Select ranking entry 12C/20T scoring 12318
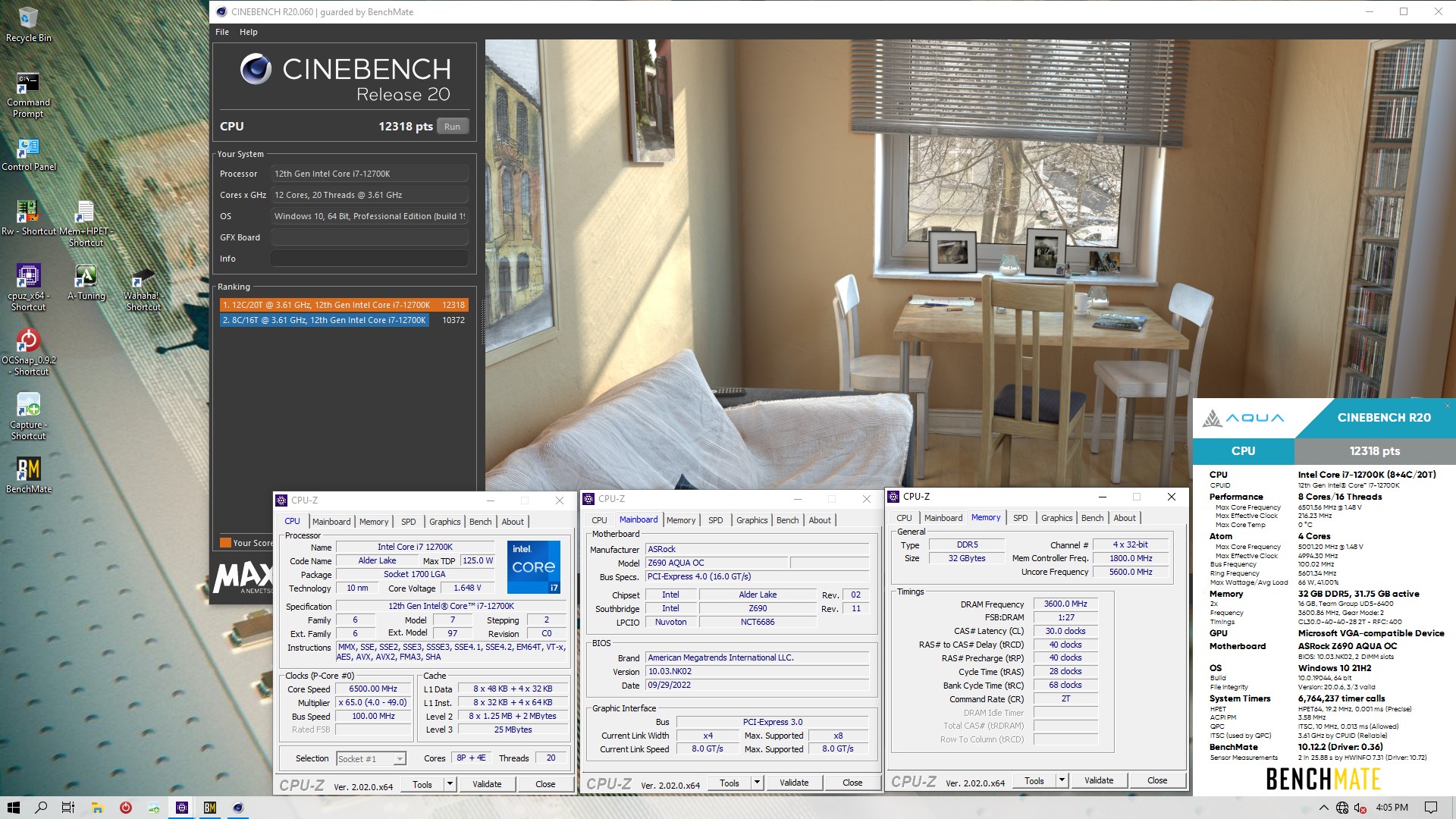This screenshot has width=1456, height=819. tap(344, 305)
